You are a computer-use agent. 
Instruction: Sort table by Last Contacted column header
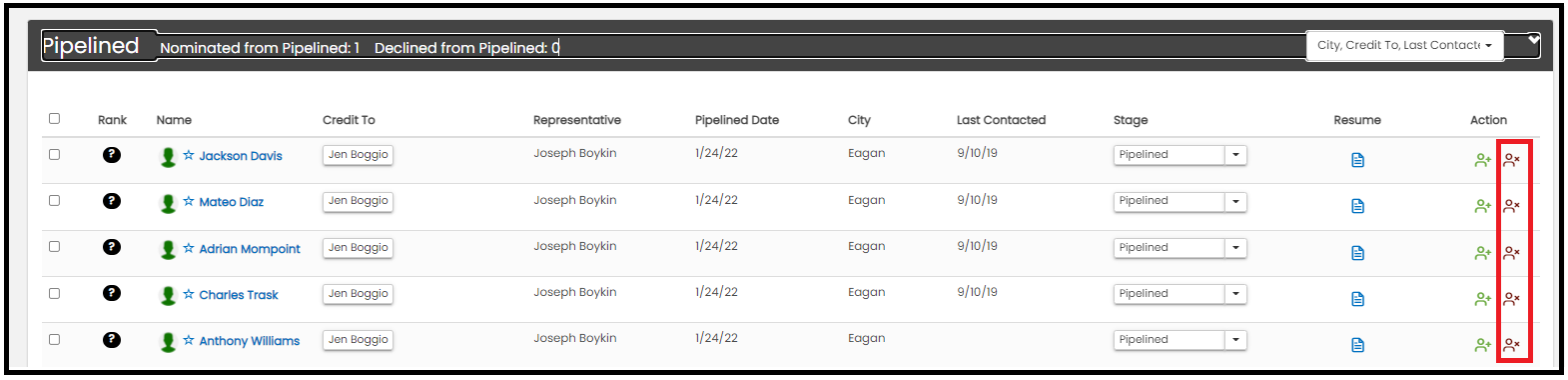1001,120
